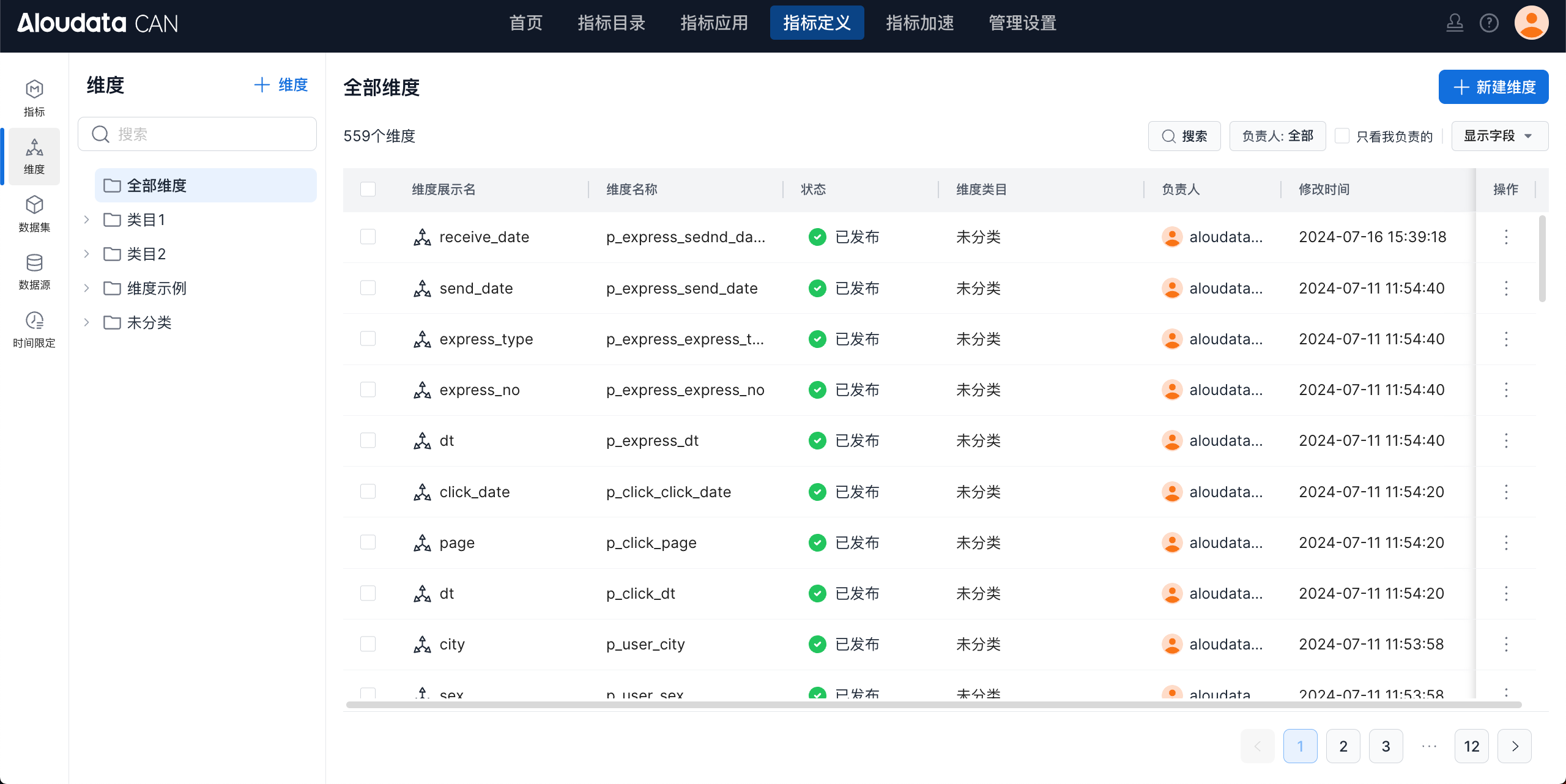Expand the 类目1 folder
This screenshot has width=1566, height=784.
87,220
